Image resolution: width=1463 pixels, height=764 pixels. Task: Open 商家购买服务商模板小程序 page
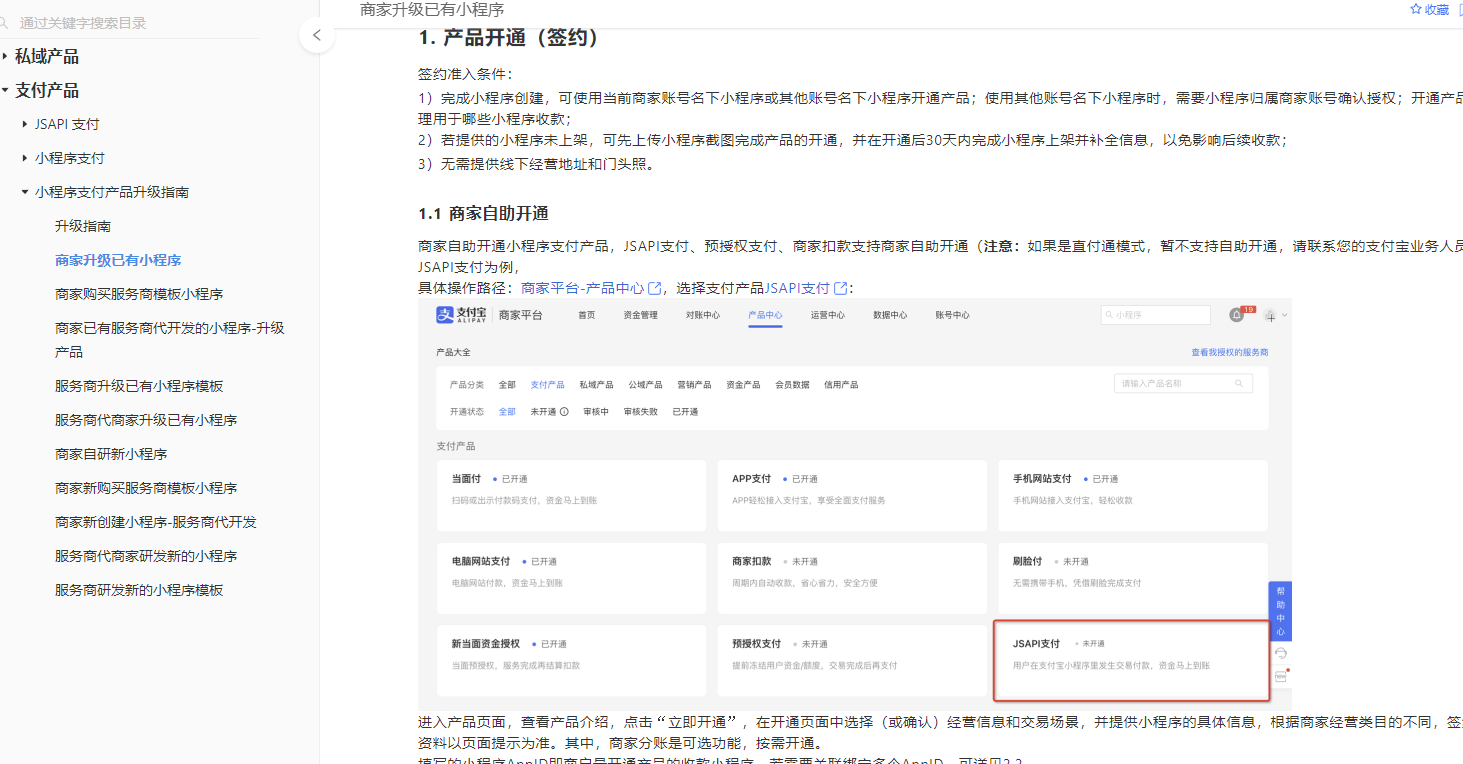[139, 294]
